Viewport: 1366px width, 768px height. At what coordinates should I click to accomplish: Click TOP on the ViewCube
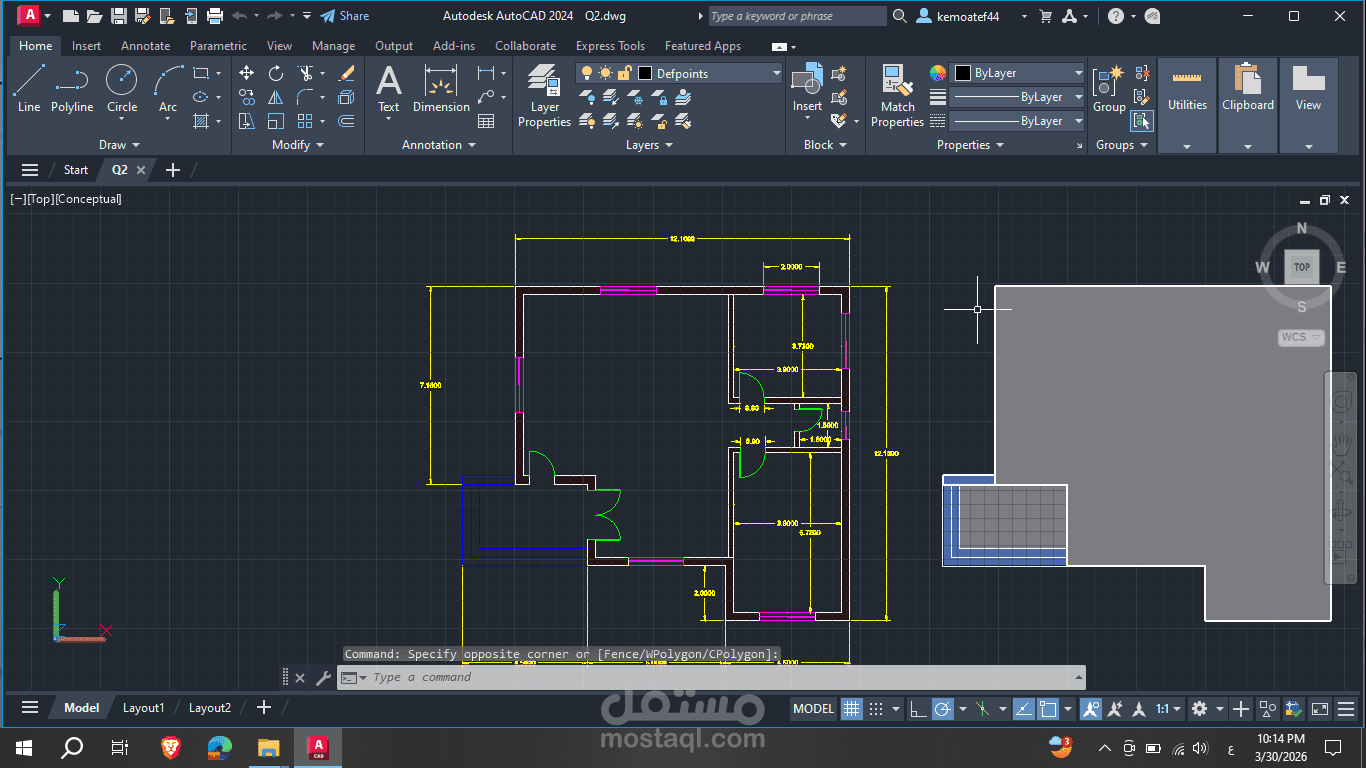pyautogui.click(x=1301, y=267)
